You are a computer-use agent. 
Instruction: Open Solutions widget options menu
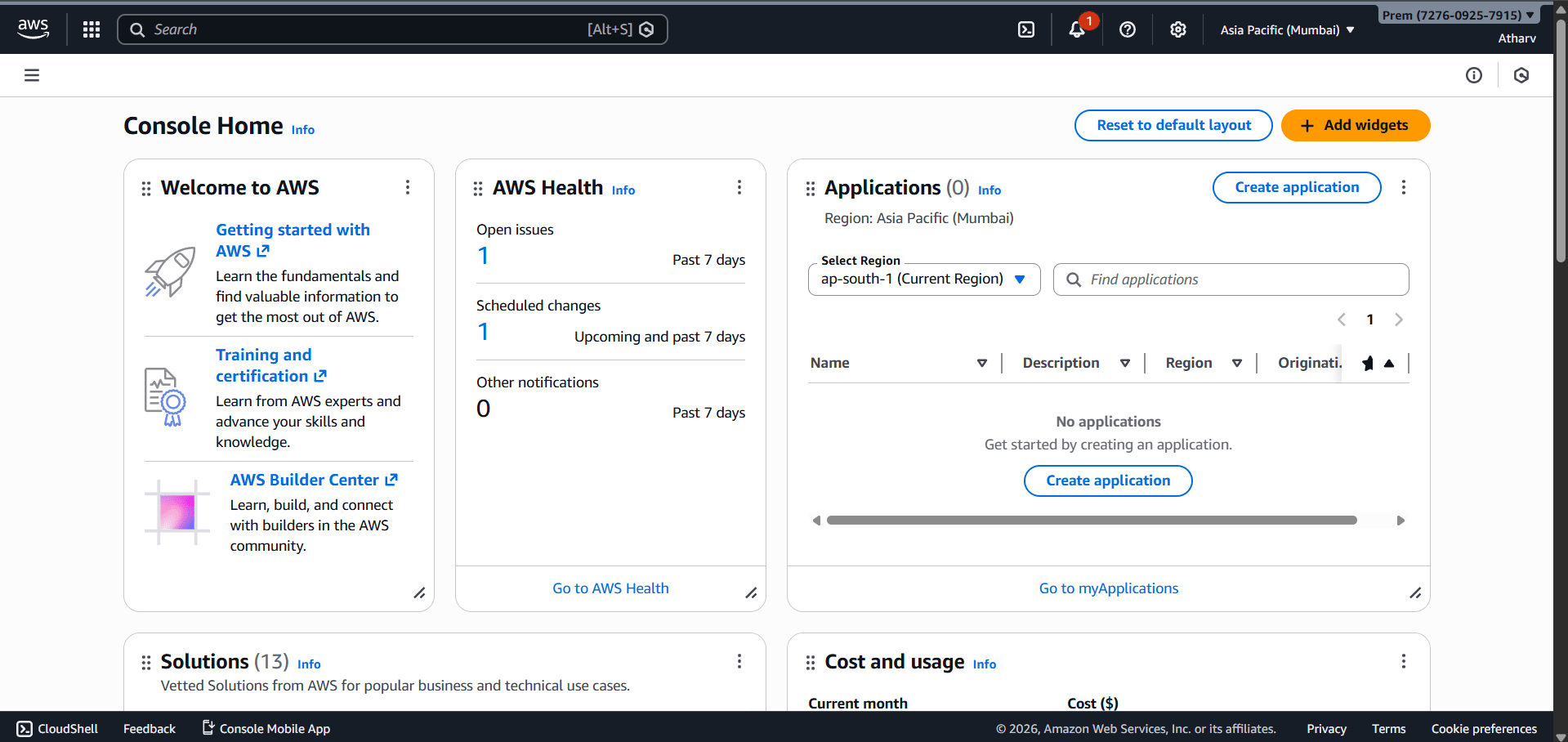coord(739,661)
